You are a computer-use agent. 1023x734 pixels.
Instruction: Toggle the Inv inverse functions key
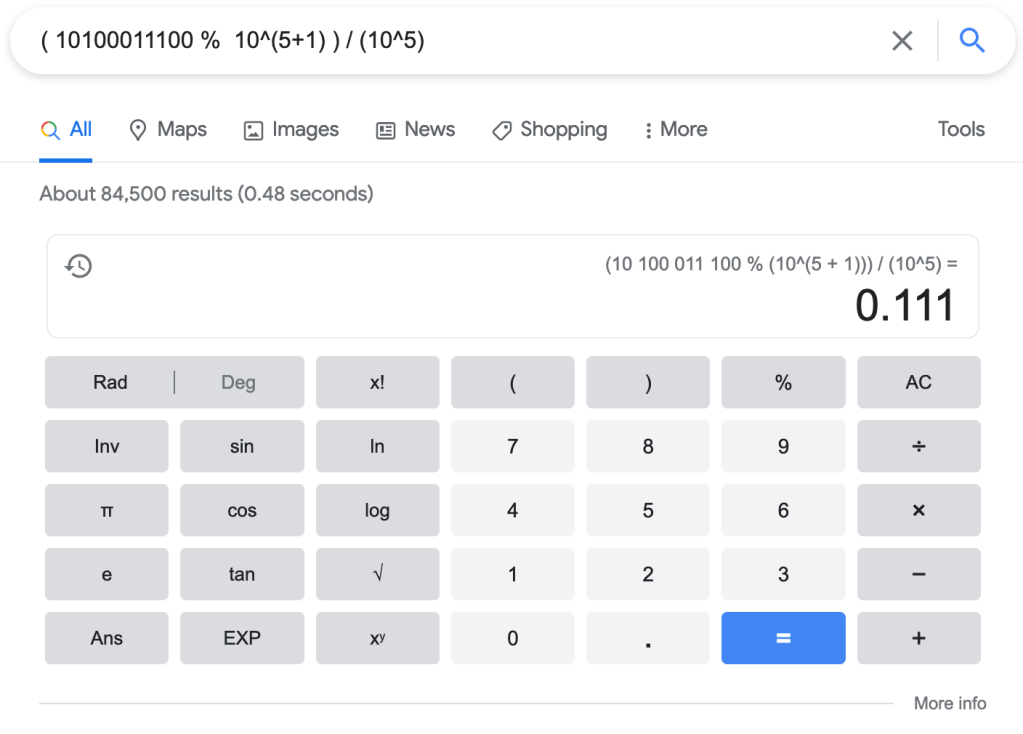click(x=107, y=447)
